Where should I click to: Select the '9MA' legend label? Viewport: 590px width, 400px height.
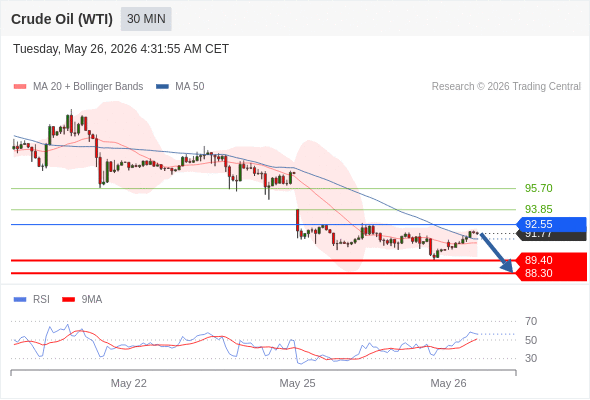pos(92,300)
